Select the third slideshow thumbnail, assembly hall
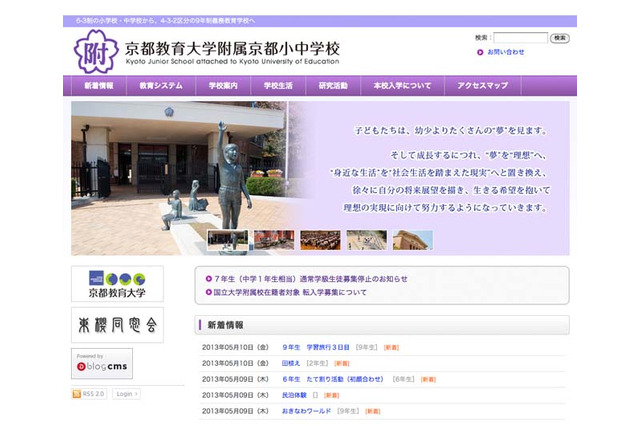 point(320,240)
